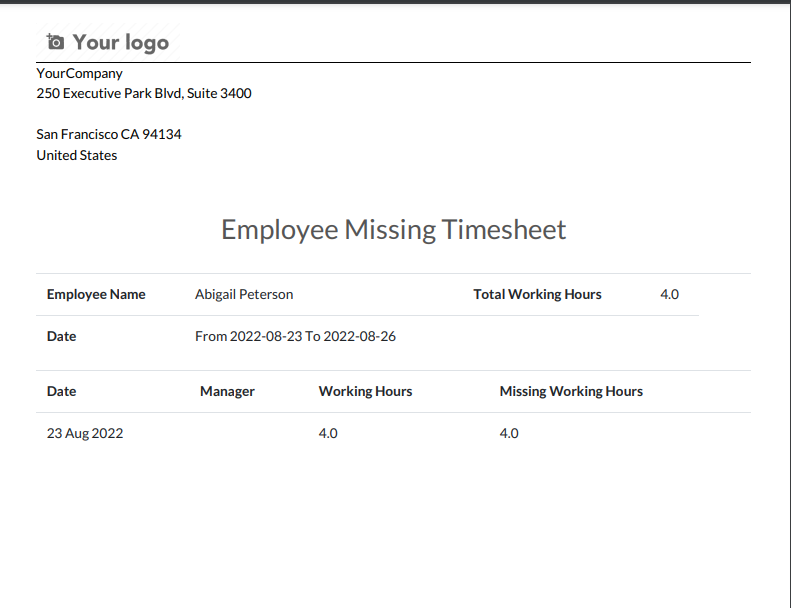
Task: Click the camera icon in logo
Action: point(55,42)
